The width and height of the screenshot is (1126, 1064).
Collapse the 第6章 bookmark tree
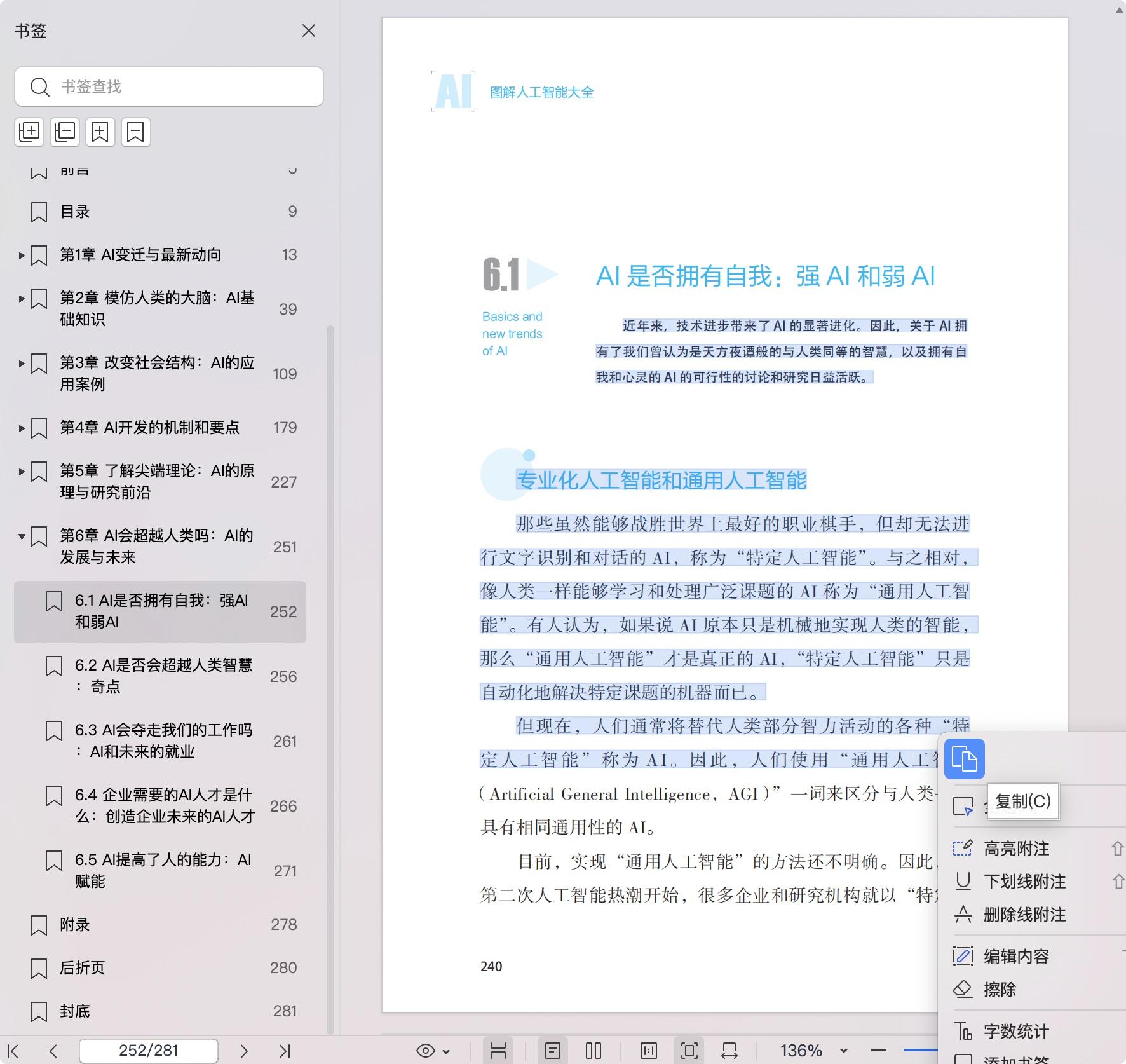[x=22, y=536]
